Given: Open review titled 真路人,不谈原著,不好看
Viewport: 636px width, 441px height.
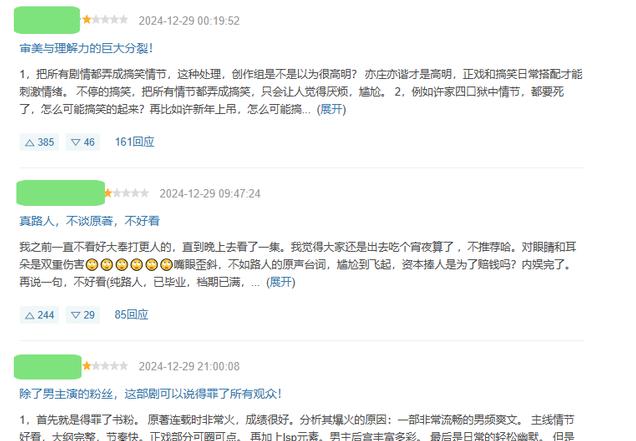Looking at the screenshot, I should 90,221.
